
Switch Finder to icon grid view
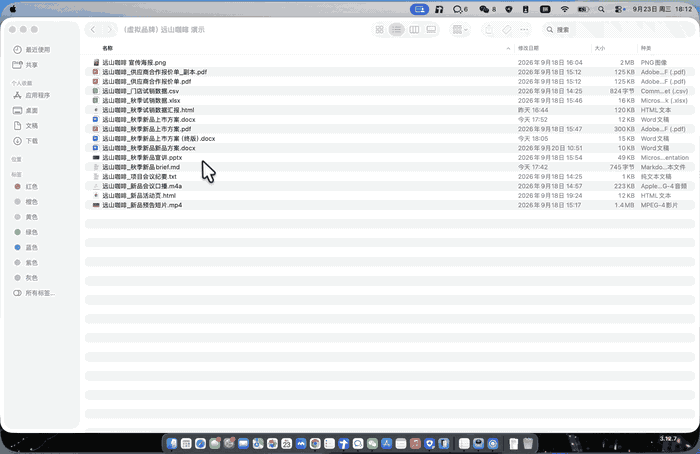[x=379, y=29]
